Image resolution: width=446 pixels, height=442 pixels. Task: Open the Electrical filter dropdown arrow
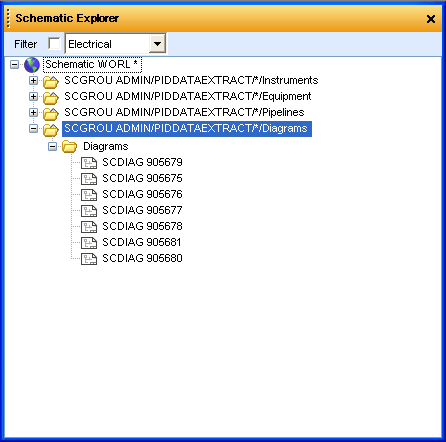[157, 43]
